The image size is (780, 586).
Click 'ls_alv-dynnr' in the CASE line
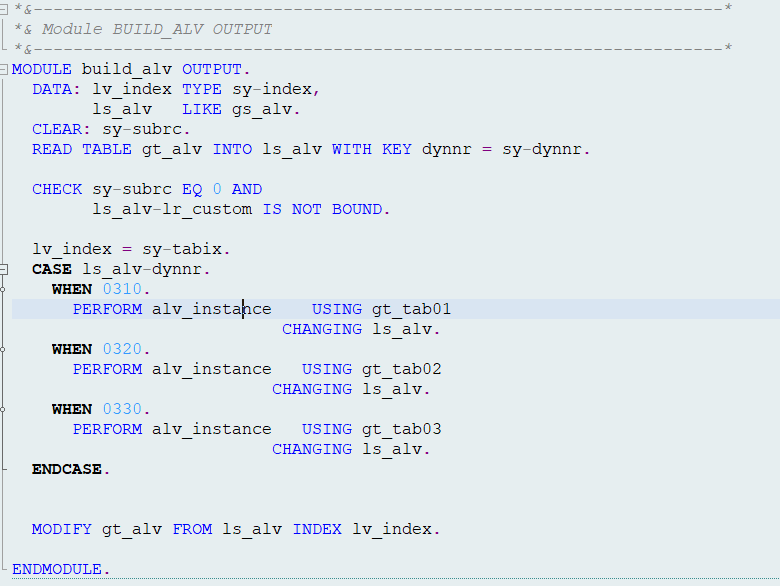(x=142, y=269)
